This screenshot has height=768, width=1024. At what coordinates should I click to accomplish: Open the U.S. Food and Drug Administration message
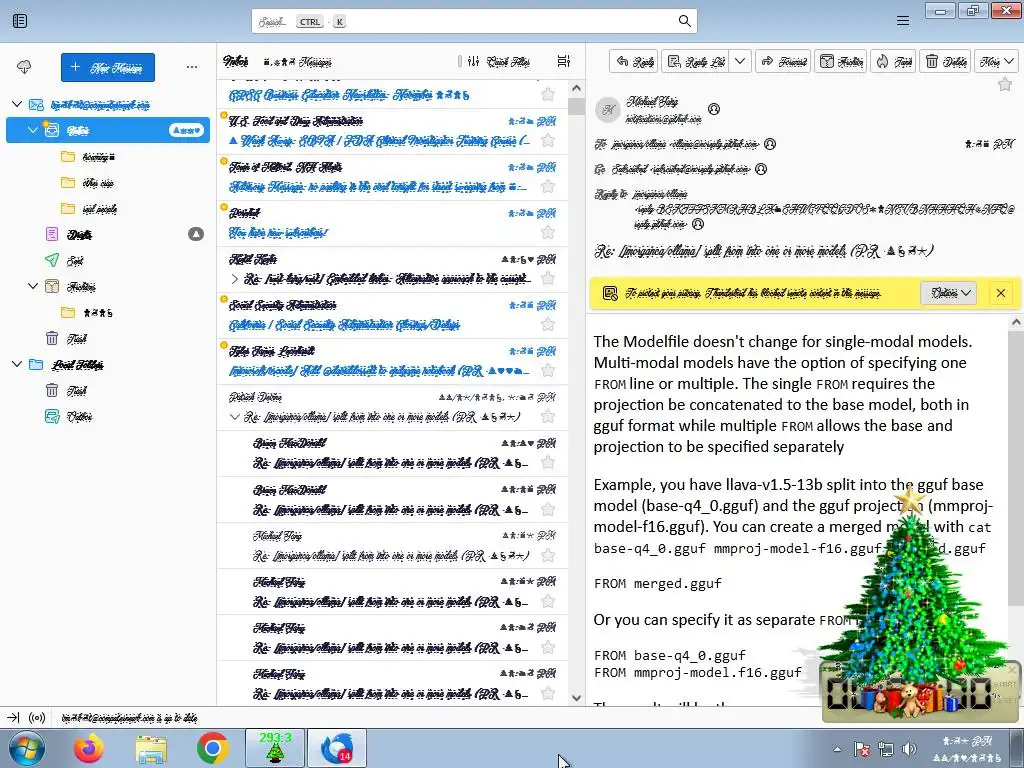point(392,131)
